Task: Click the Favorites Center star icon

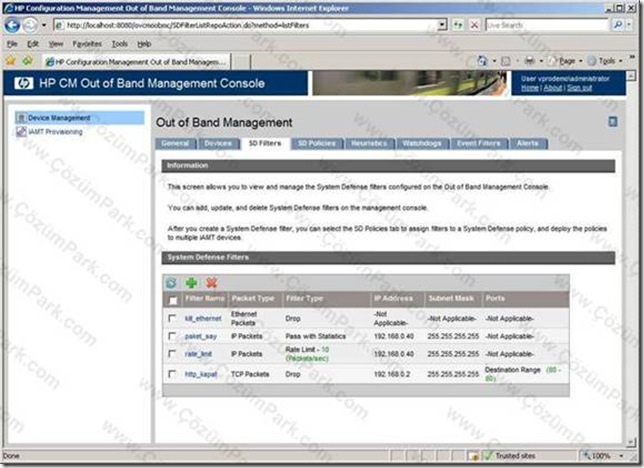Action: point(11,61)
